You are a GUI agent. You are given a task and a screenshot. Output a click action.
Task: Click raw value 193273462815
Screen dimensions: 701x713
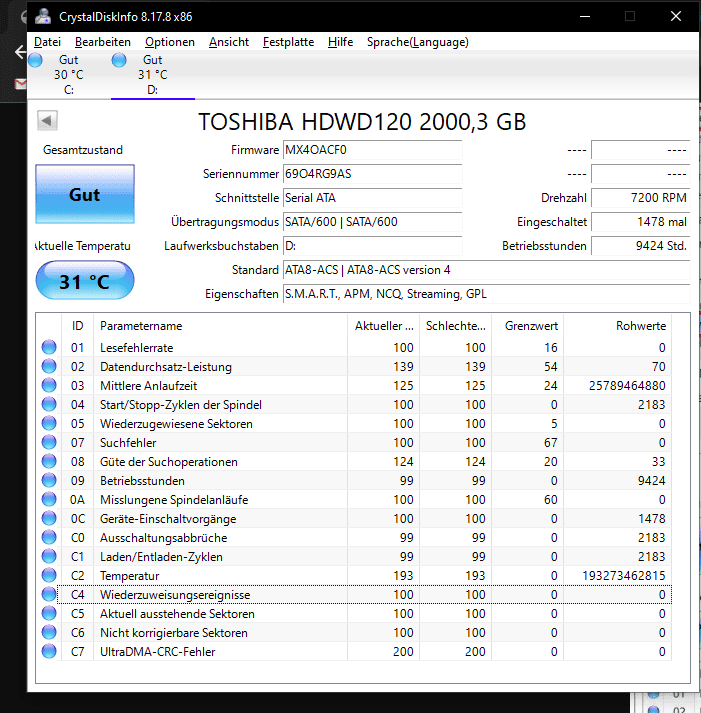624,576
